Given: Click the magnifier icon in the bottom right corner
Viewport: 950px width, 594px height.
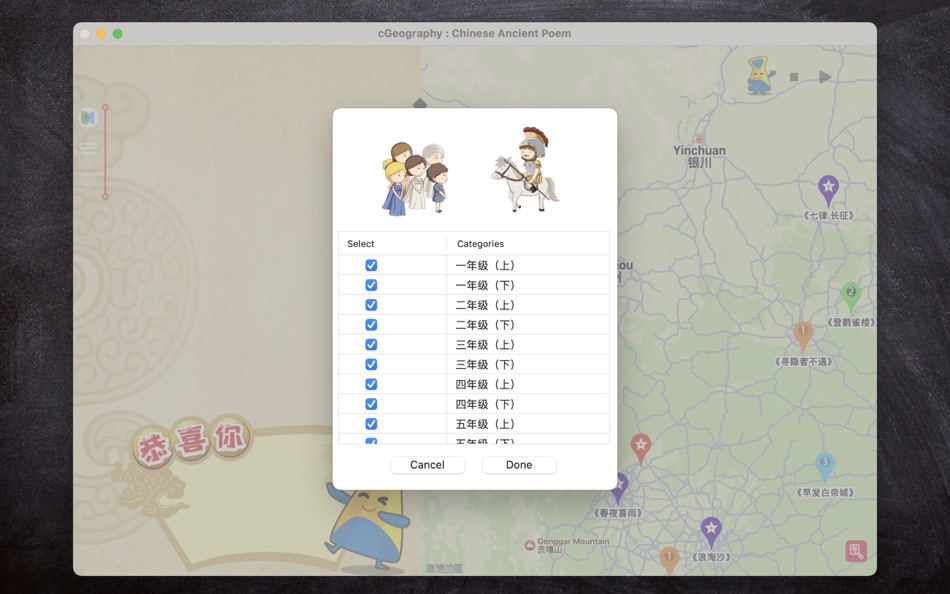Looking at the screenshot, I should click(855, 550).
